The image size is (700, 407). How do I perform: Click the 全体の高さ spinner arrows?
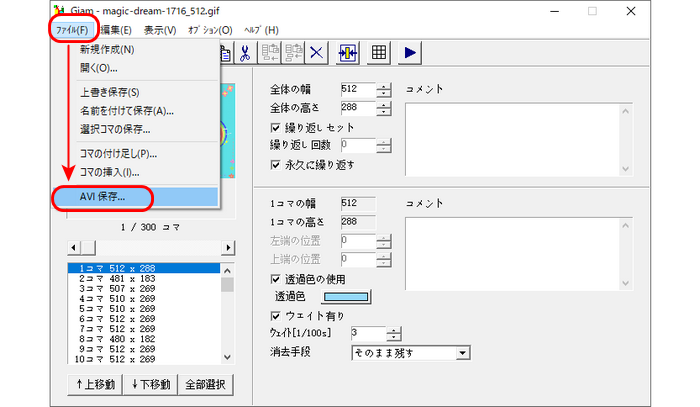click(383, 108)
